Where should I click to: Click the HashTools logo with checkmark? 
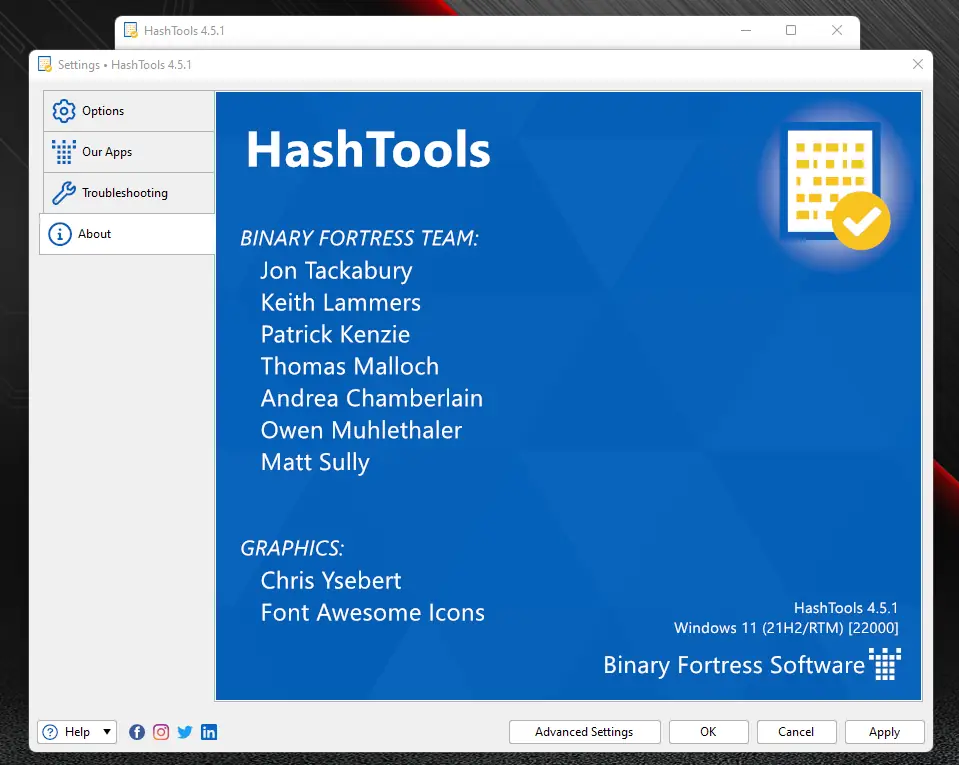[x=835, y=187]
